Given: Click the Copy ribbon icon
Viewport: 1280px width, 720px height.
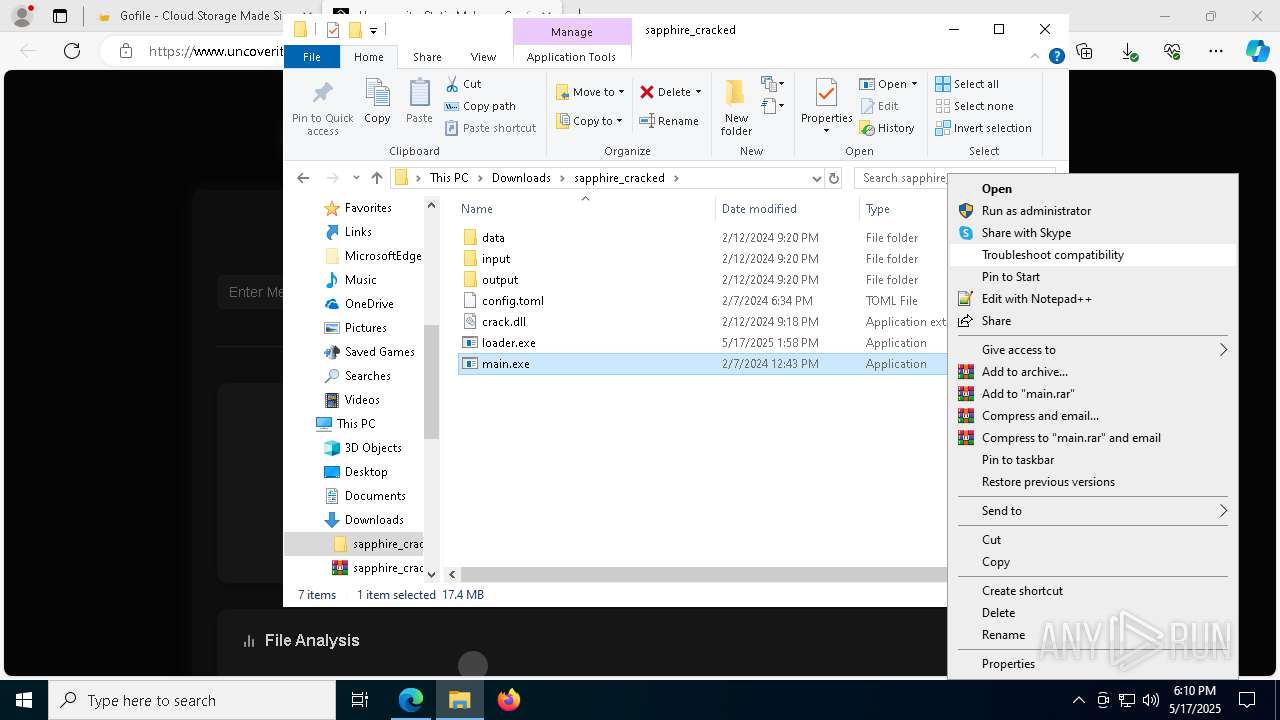Looking at the screenshot, I should [x=377, y=101].
